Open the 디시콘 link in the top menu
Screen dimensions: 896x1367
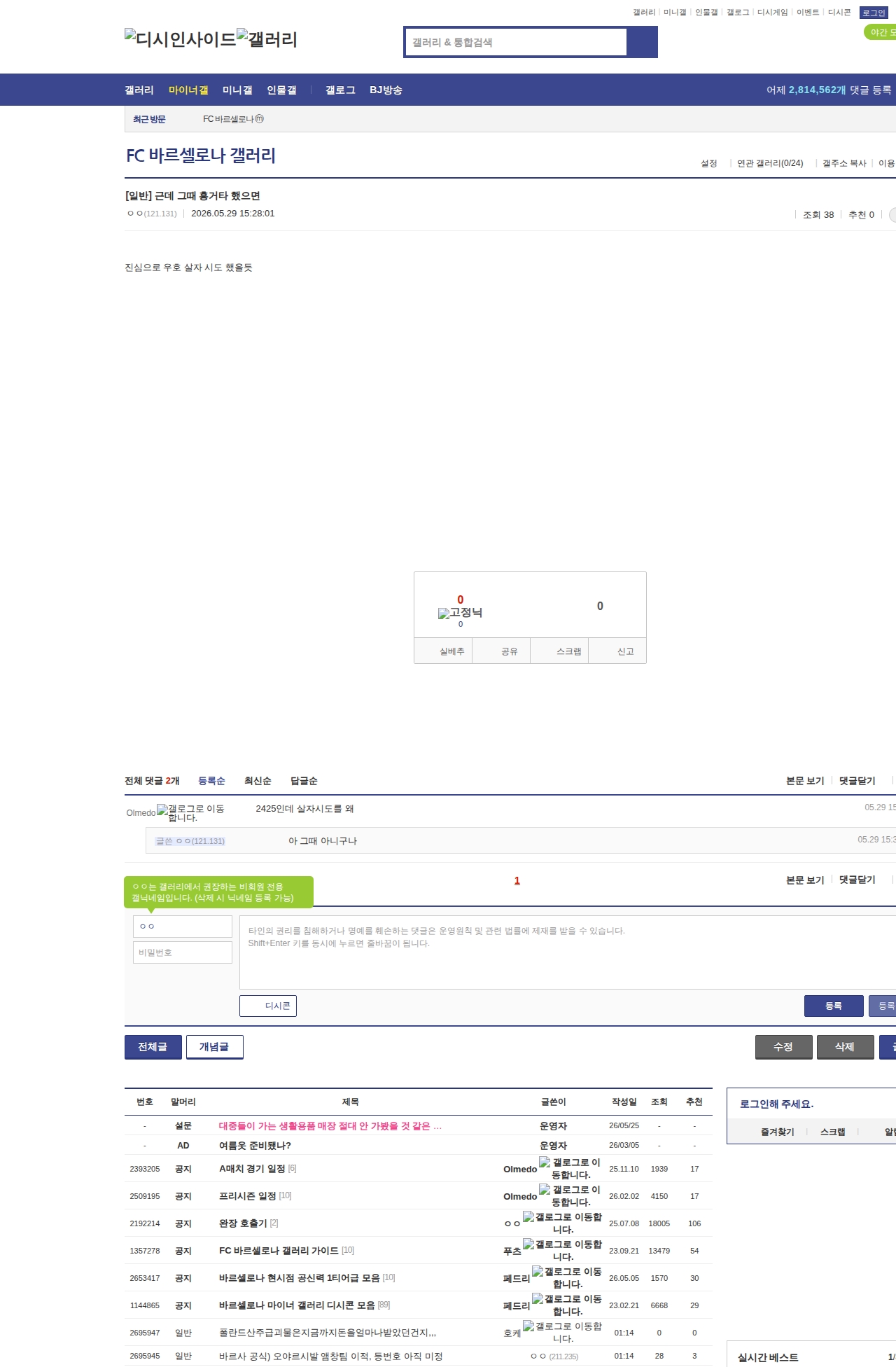pyautogui.click(x=839, y=13)
